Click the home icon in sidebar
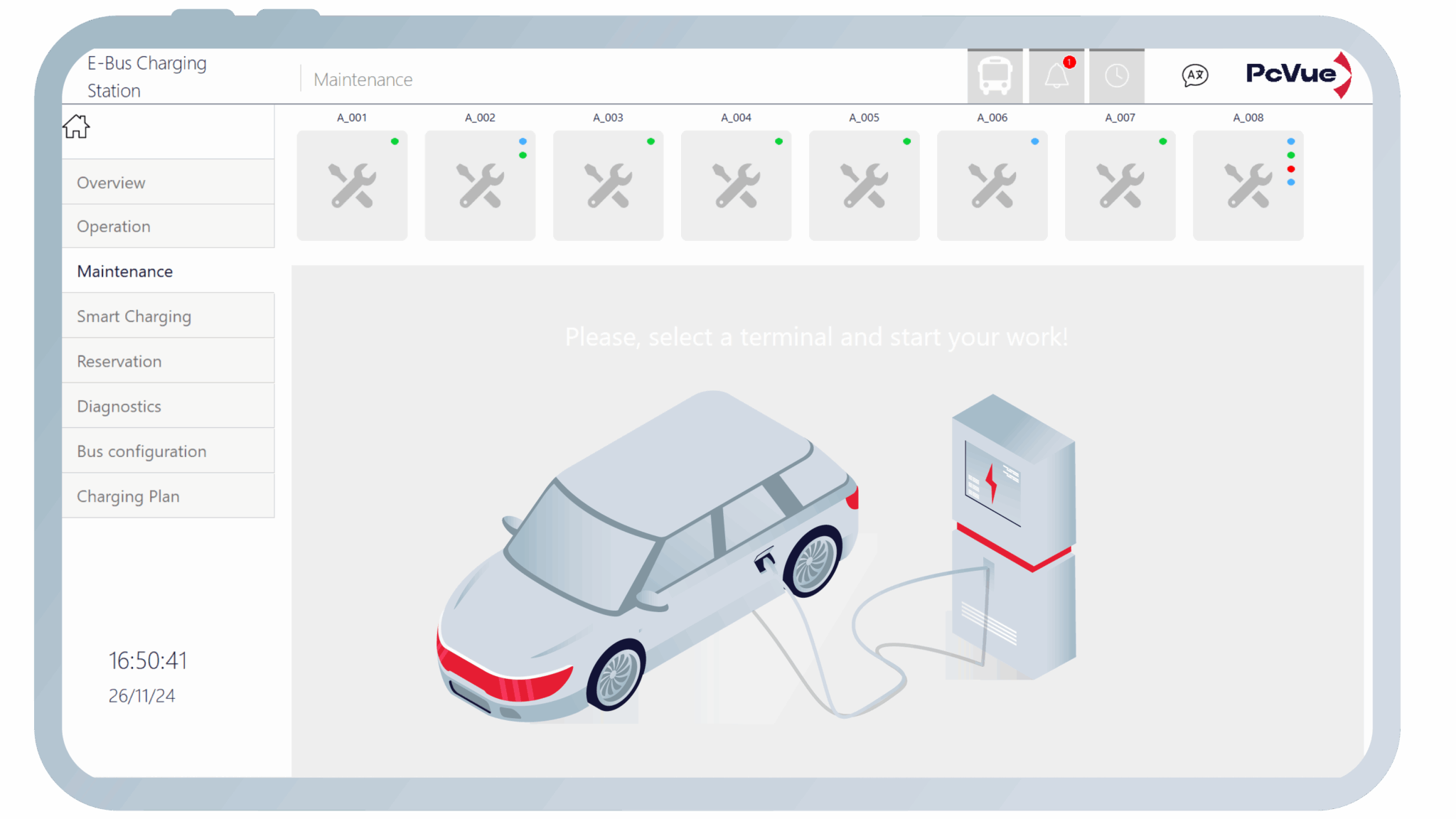 [x=76, y=127]
